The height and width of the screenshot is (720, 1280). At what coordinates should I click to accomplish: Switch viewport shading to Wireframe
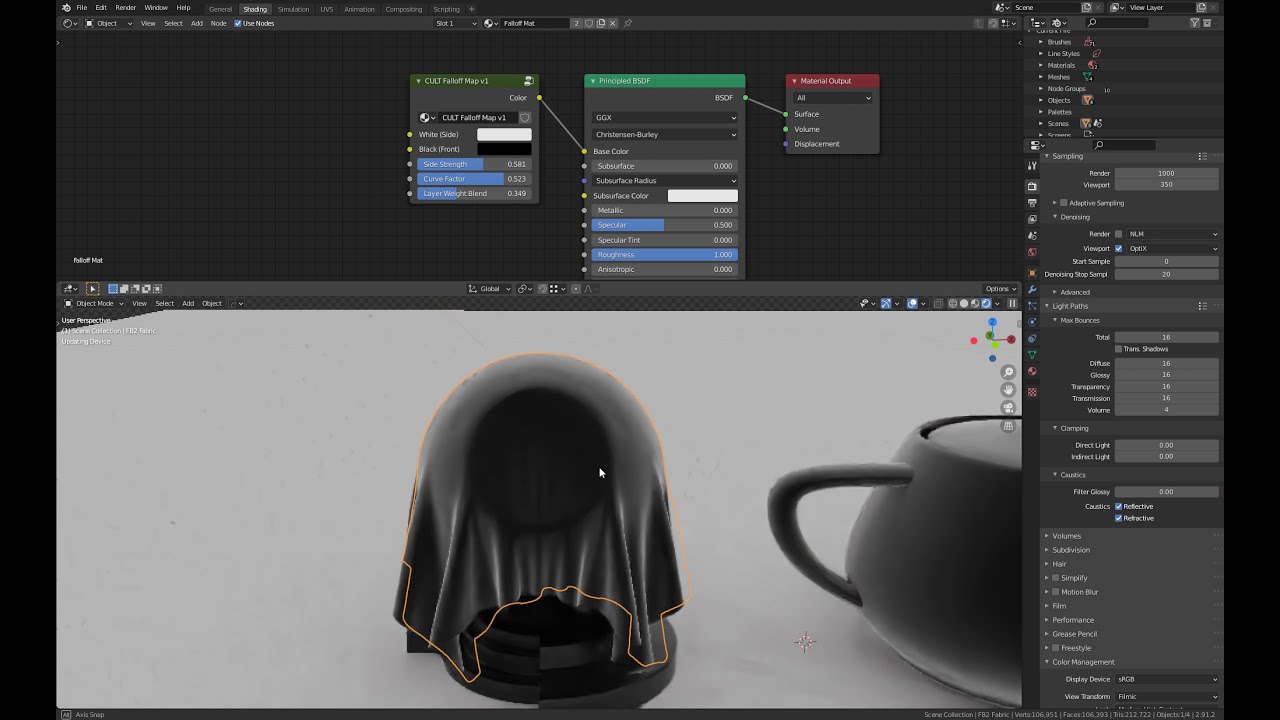(952, 303)
